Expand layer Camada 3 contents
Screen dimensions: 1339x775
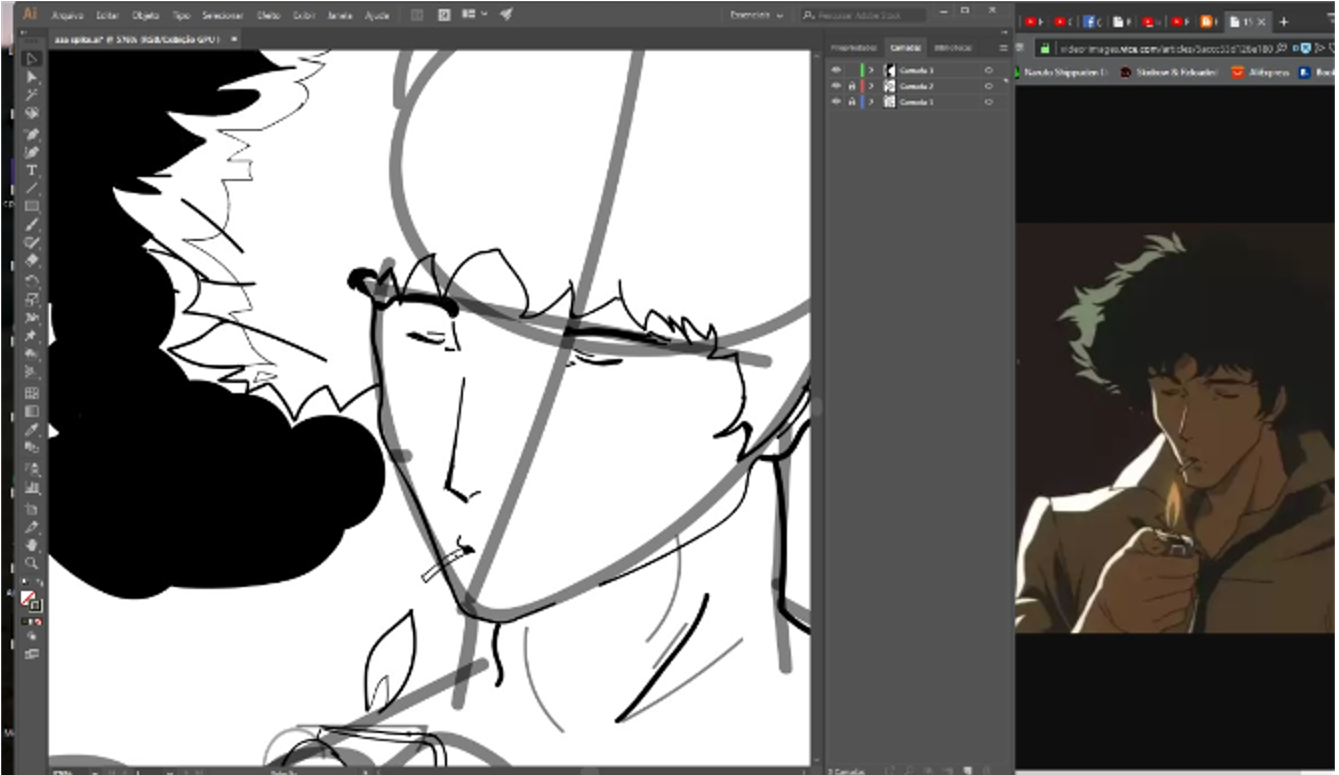tap(871, 71)
